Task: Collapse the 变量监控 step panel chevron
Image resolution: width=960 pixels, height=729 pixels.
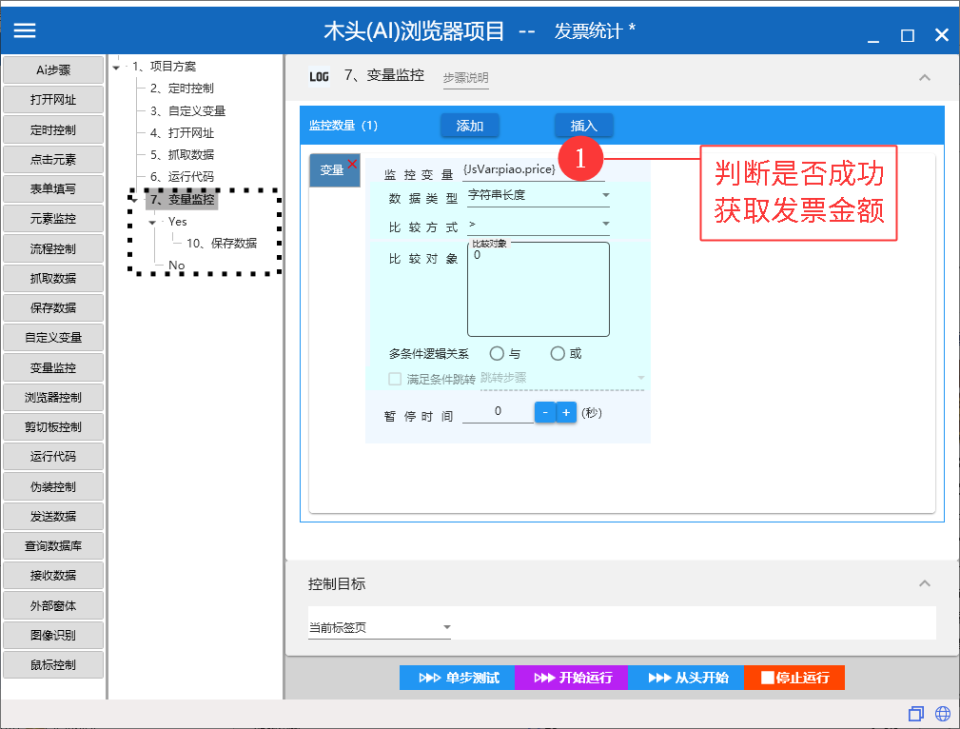Action: [922, 76]
